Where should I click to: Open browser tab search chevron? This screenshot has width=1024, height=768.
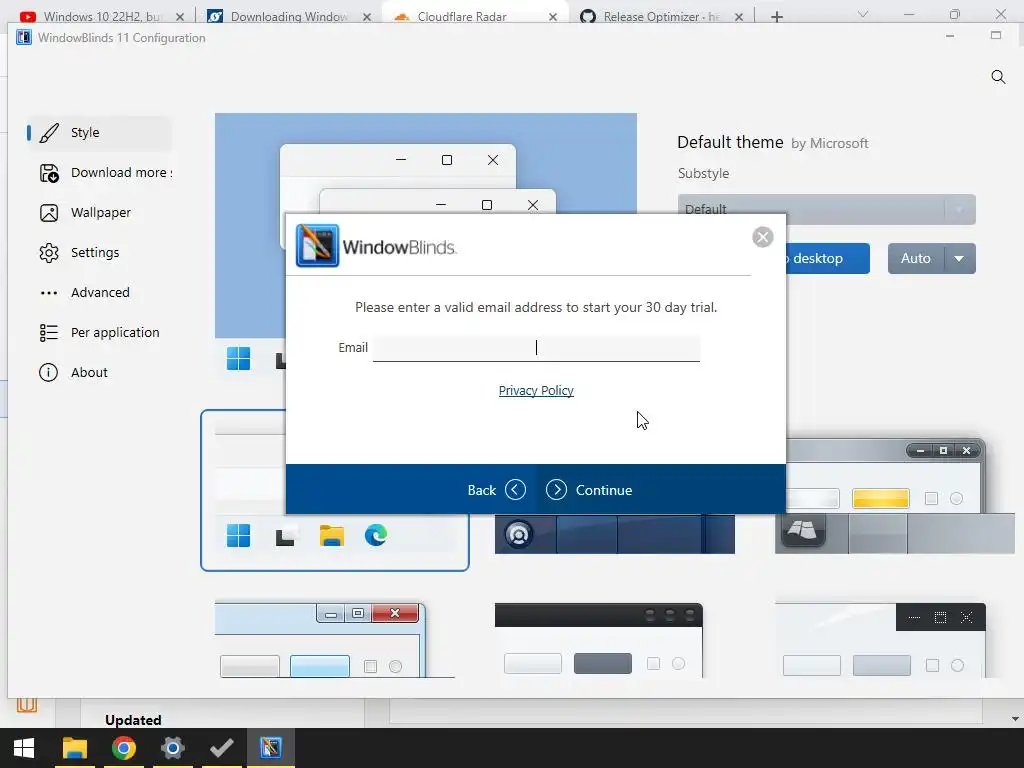(863, 14)
